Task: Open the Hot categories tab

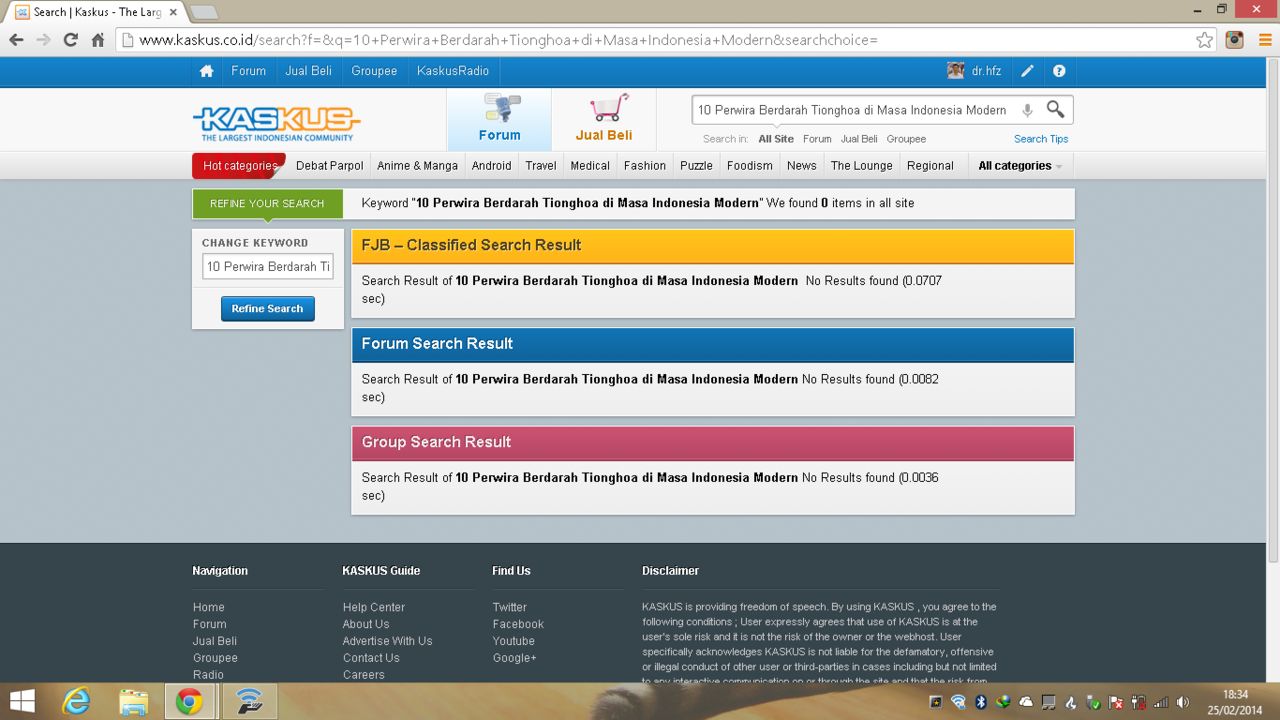Action: 240,166
